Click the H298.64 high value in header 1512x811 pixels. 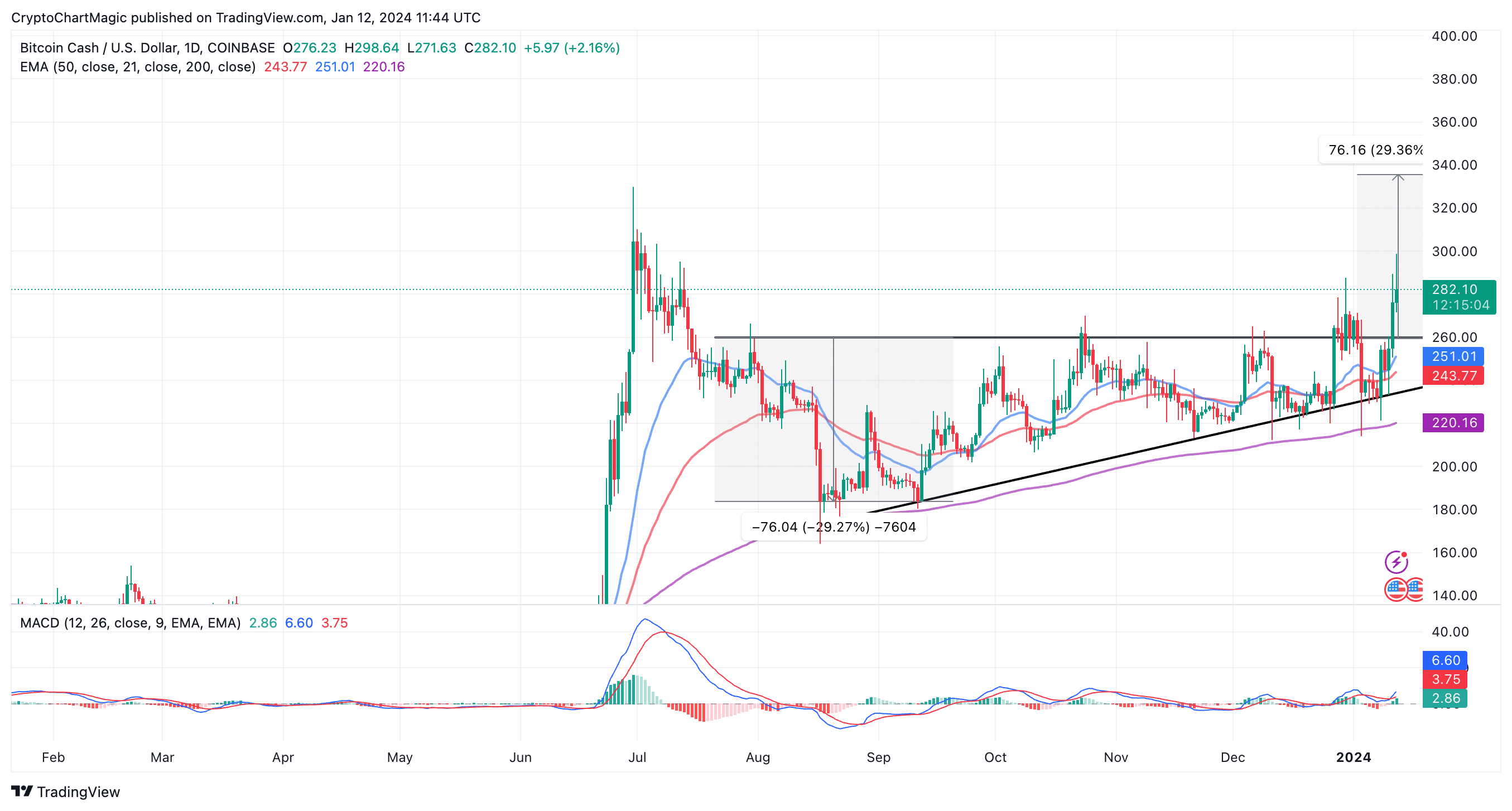[x=372, y=47]
